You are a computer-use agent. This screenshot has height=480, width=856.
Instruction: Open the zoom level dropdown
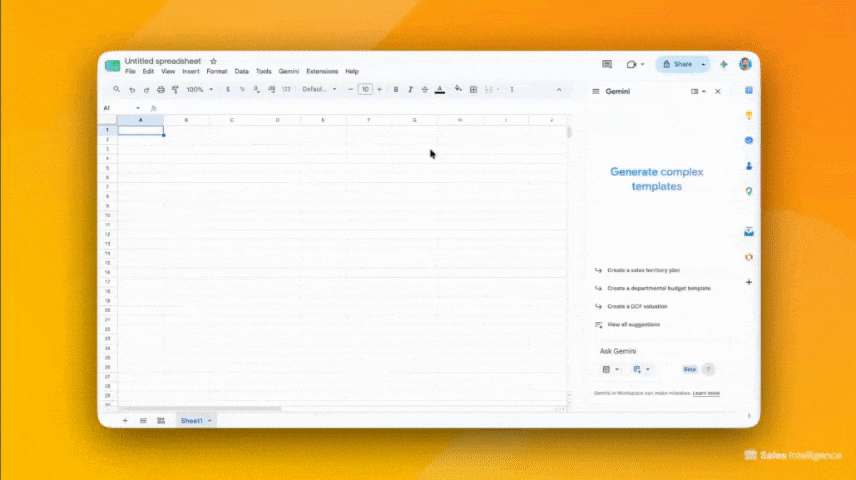coord(200,90)
